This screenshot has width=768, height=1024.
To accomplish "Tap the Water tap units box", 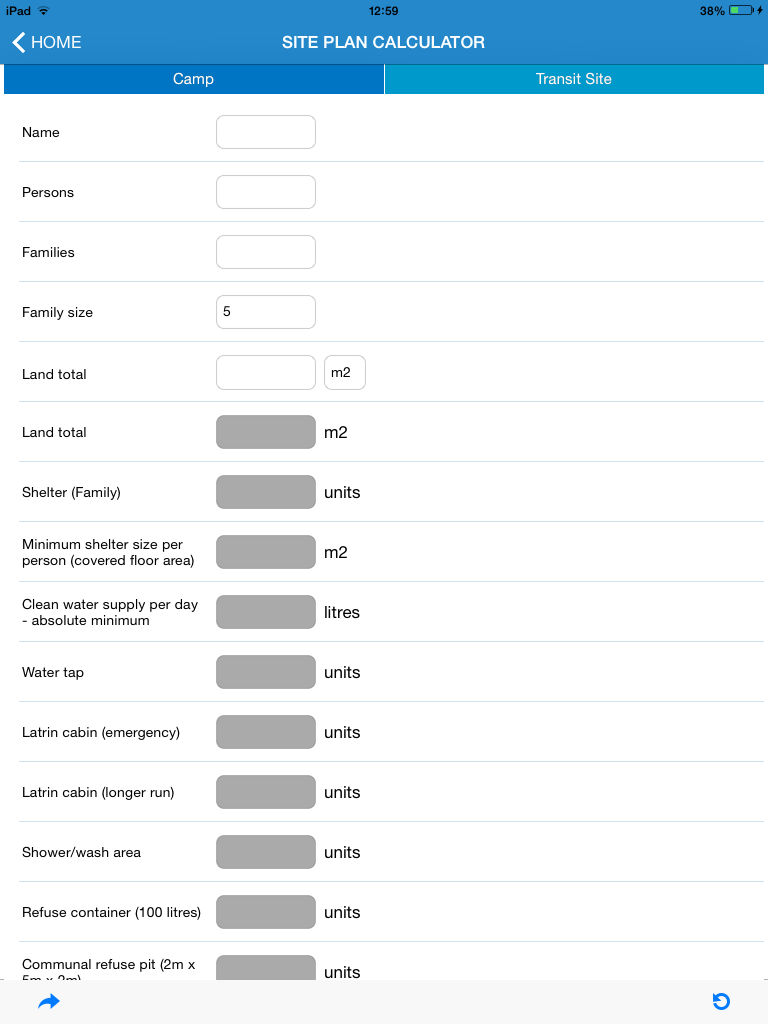I will pos(265,672).
